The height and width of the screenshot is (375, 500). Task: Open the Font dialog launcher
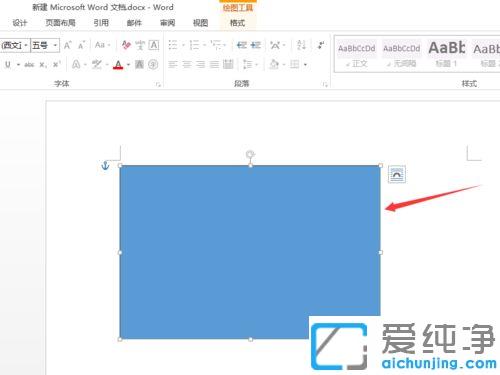click(x=158, y=84)
